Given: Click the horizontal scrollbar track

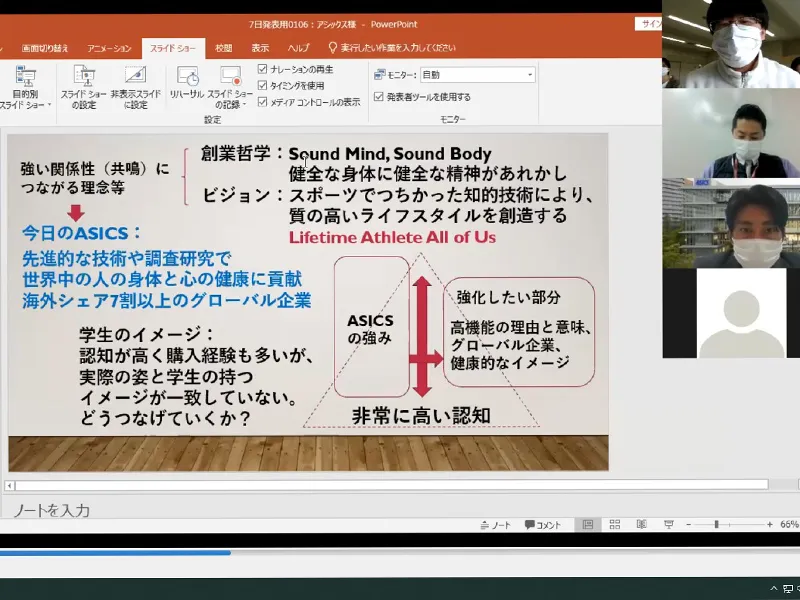Looking at the screenshot, I should (x=392, y=485).
